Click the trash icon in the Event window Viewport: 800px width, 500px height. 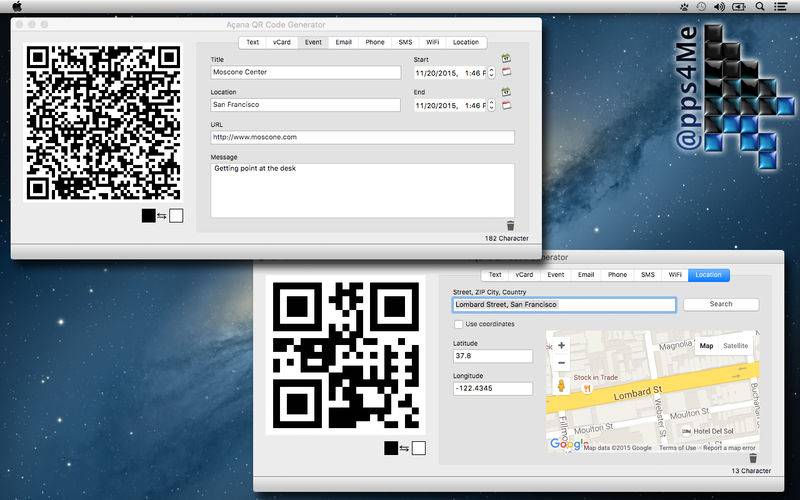point(510,226)
